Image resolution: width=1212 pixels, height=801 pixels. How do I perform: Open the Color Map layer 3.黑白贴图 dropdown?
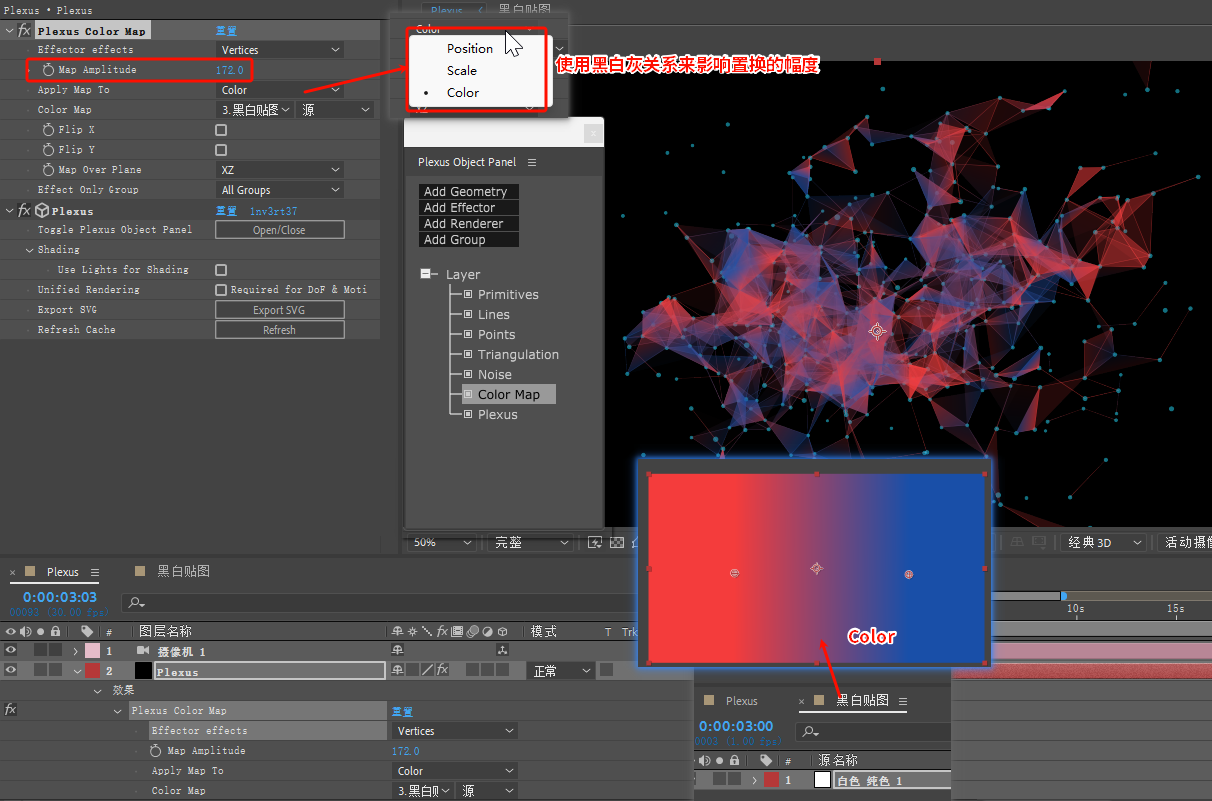click(x=255, y=110)
